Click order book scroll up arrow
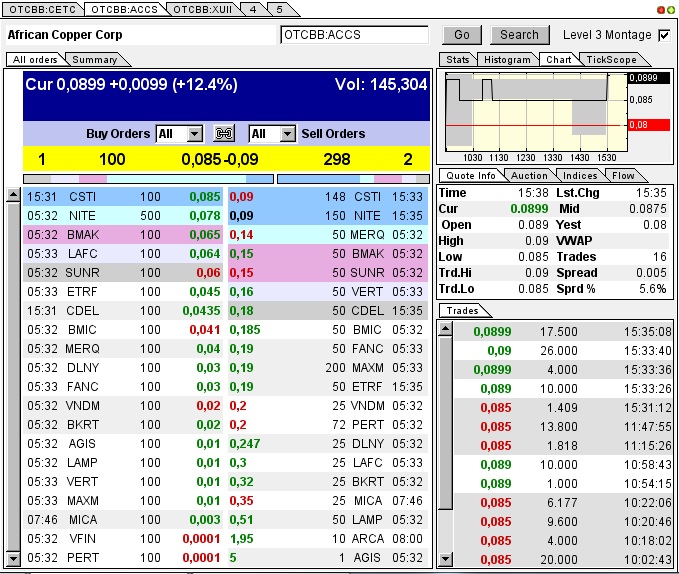This screenshot has height=574, width=679. pos(13,193)
